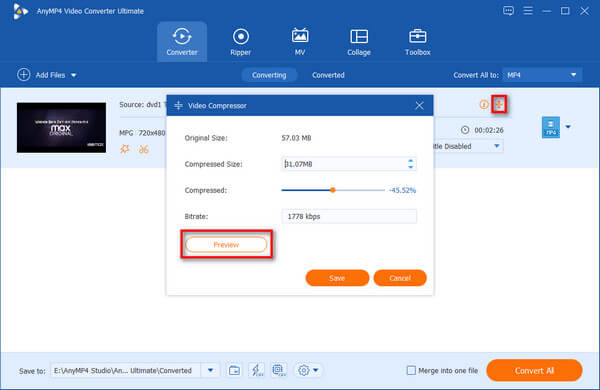Expand the arrow beside settings gear
This screenshot has width=600, height=390.
[316, 370]
